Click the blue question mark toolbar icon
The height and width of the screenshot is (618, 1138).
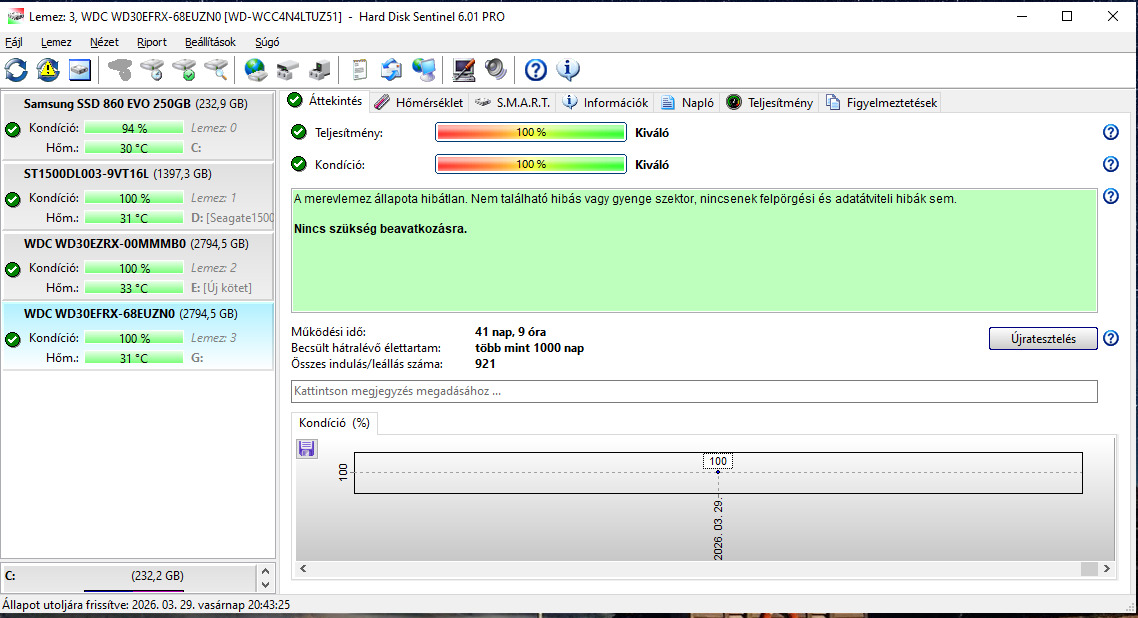tap(536, 70)
